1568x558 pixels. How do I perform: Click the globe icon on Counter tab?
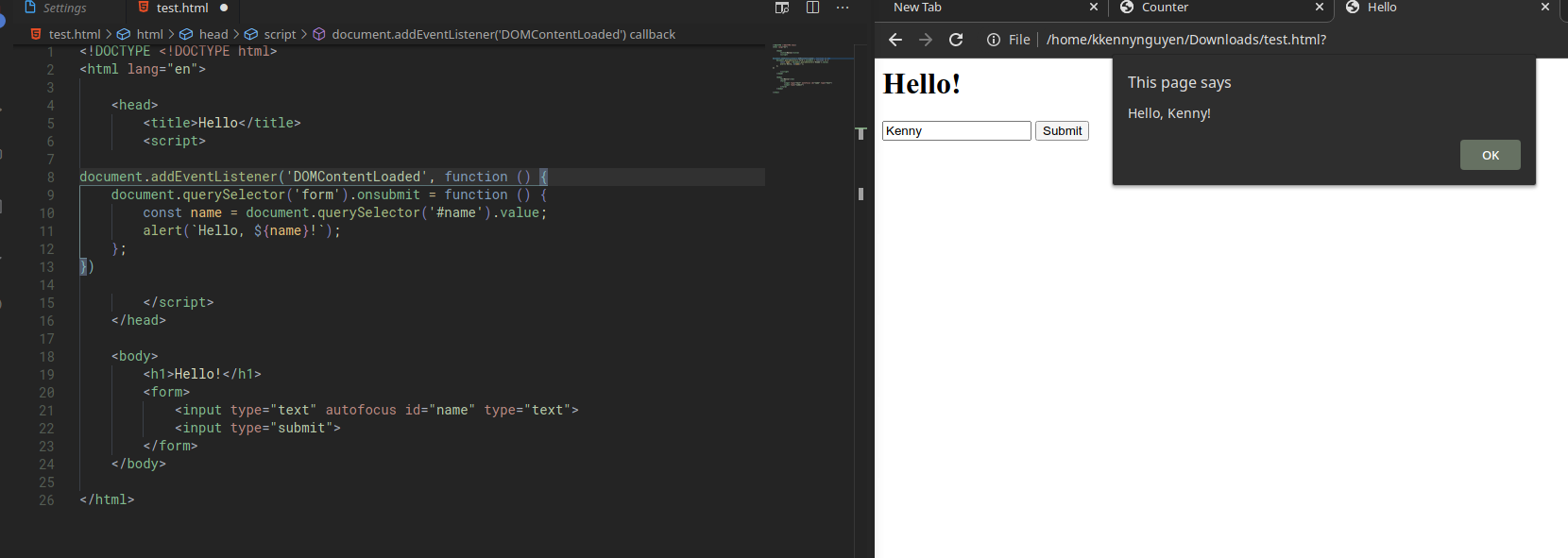point(1127,8)
